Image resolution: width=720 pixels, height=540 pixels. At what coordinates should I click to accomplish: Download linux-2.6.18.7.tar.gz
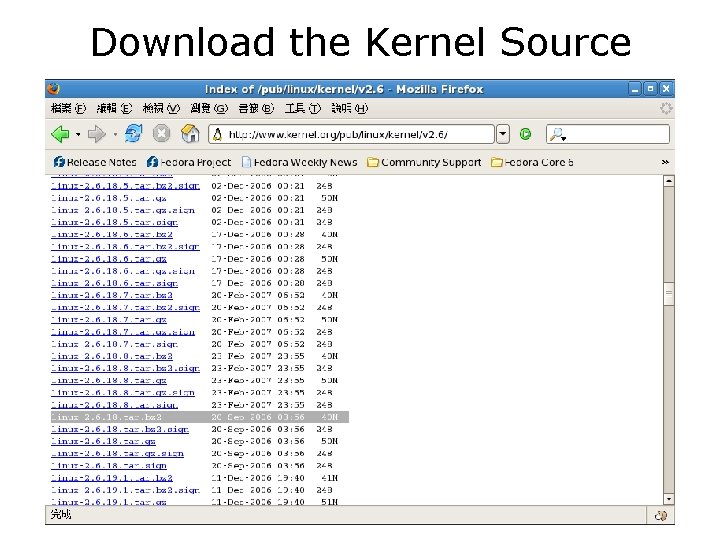pyautogui.click(x=109, y=320)
